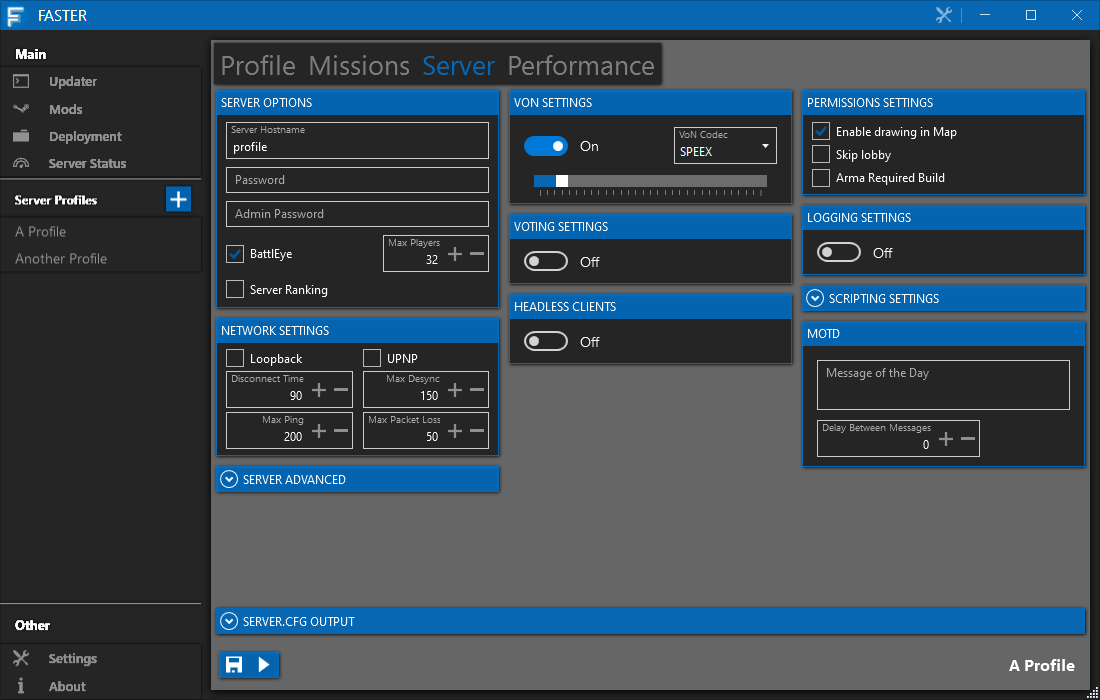The width and height of the screenshot is (1100, 700).
Task: Decrease Max Ping with minus
Action: (341, 431)
